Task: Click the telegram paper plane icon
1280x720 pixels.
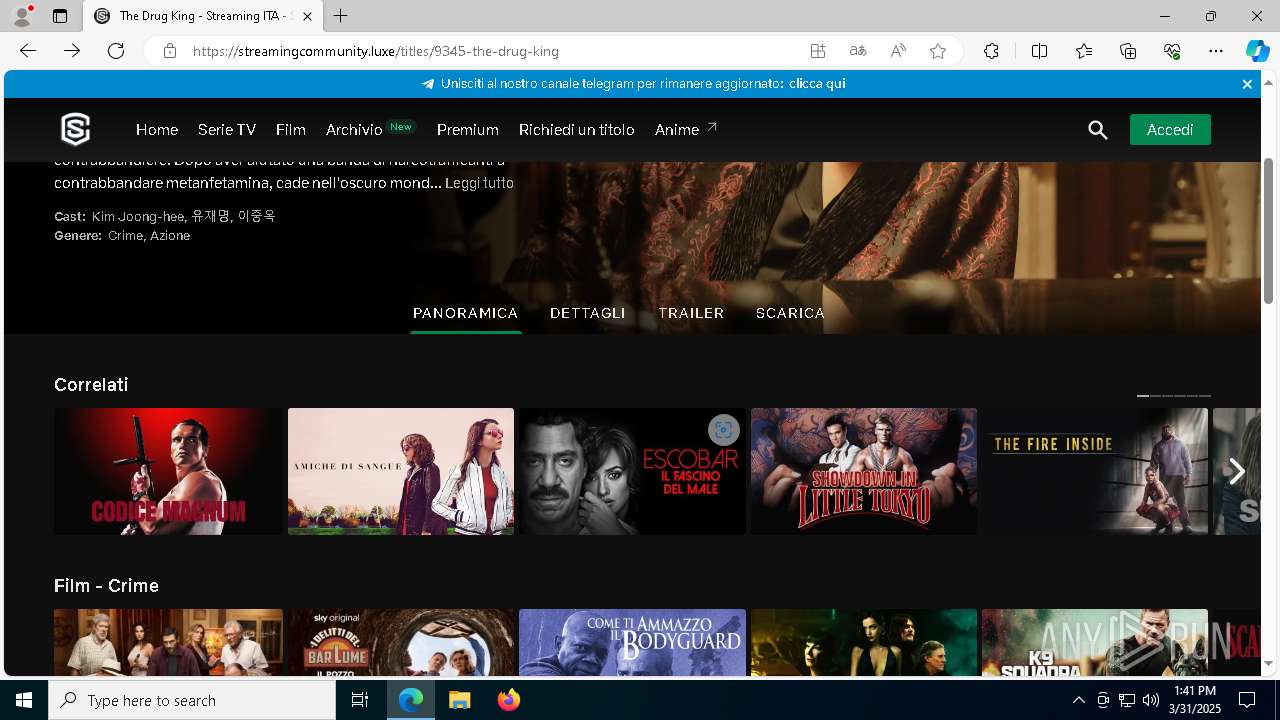Action: click(x=428, y=84)
